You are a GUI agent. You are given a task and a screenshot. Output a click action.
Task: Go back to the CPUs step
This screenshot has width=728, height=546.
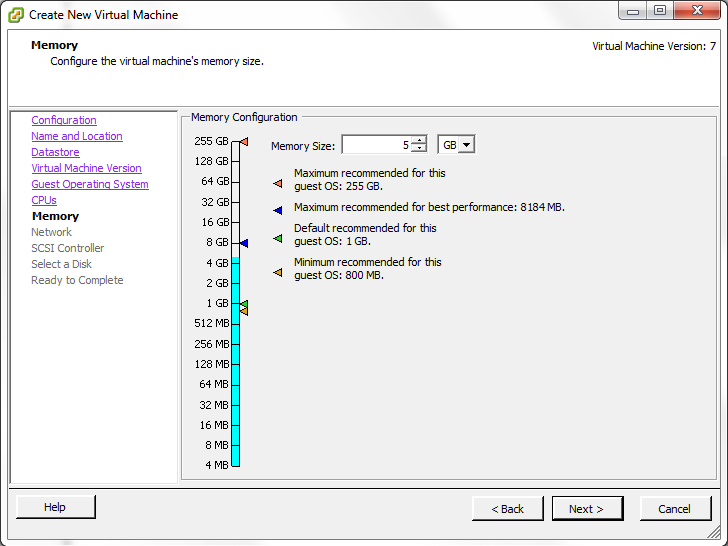coord(44,200)
